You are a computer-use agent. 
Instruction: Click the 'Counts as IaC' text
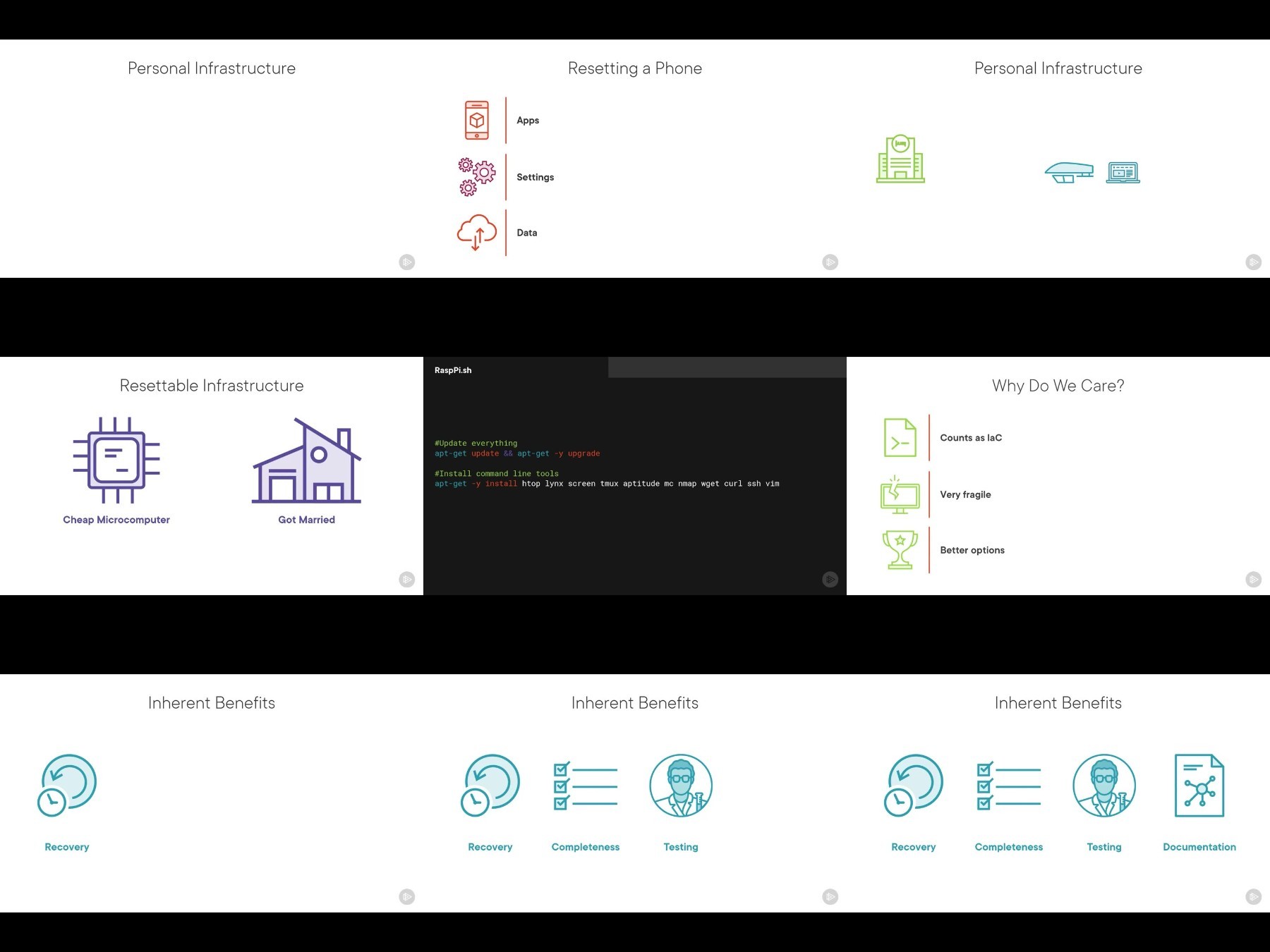(x=971, y=438)
